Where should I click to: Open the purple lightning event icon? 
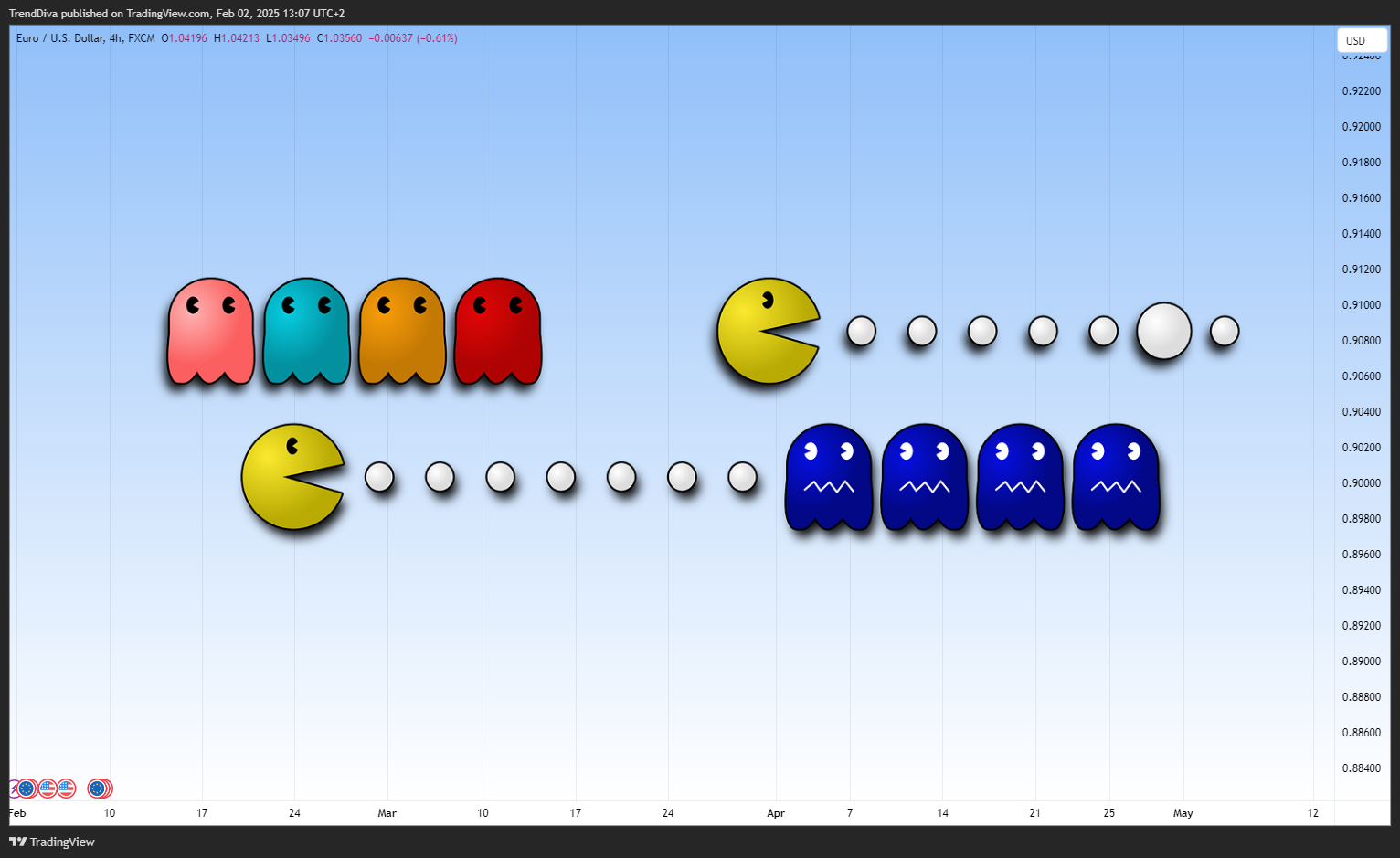13,789
